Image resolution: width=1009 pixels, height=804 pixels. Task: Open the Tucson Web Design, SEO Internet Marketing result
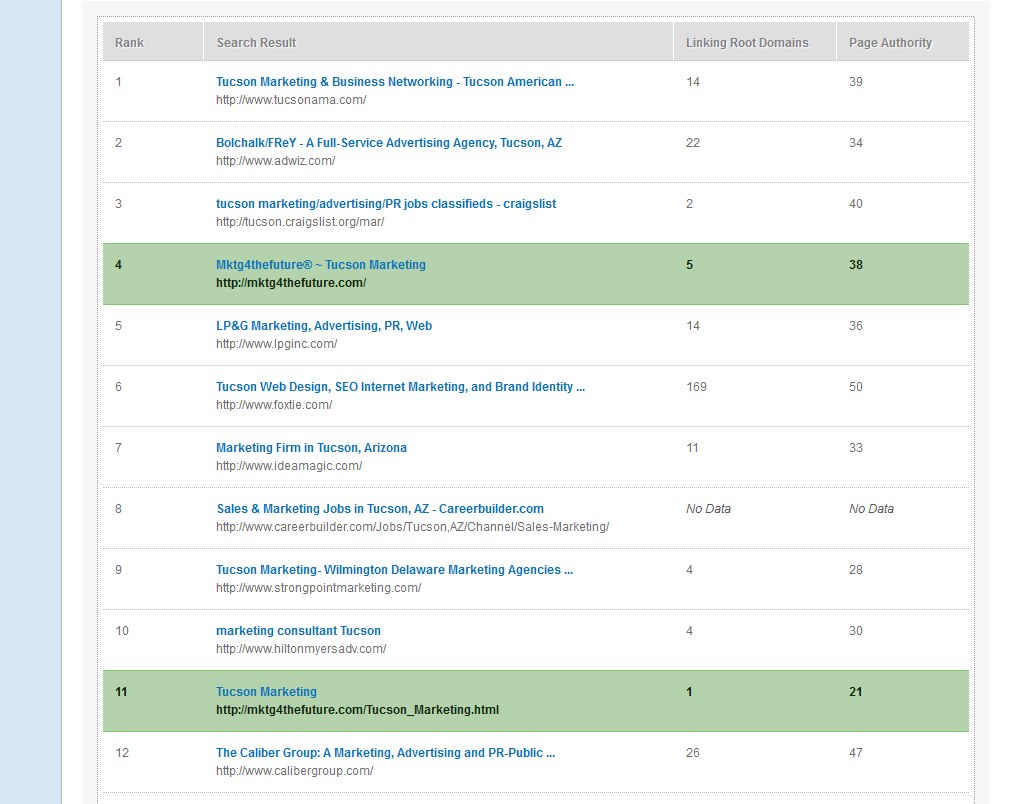(400, 387)
